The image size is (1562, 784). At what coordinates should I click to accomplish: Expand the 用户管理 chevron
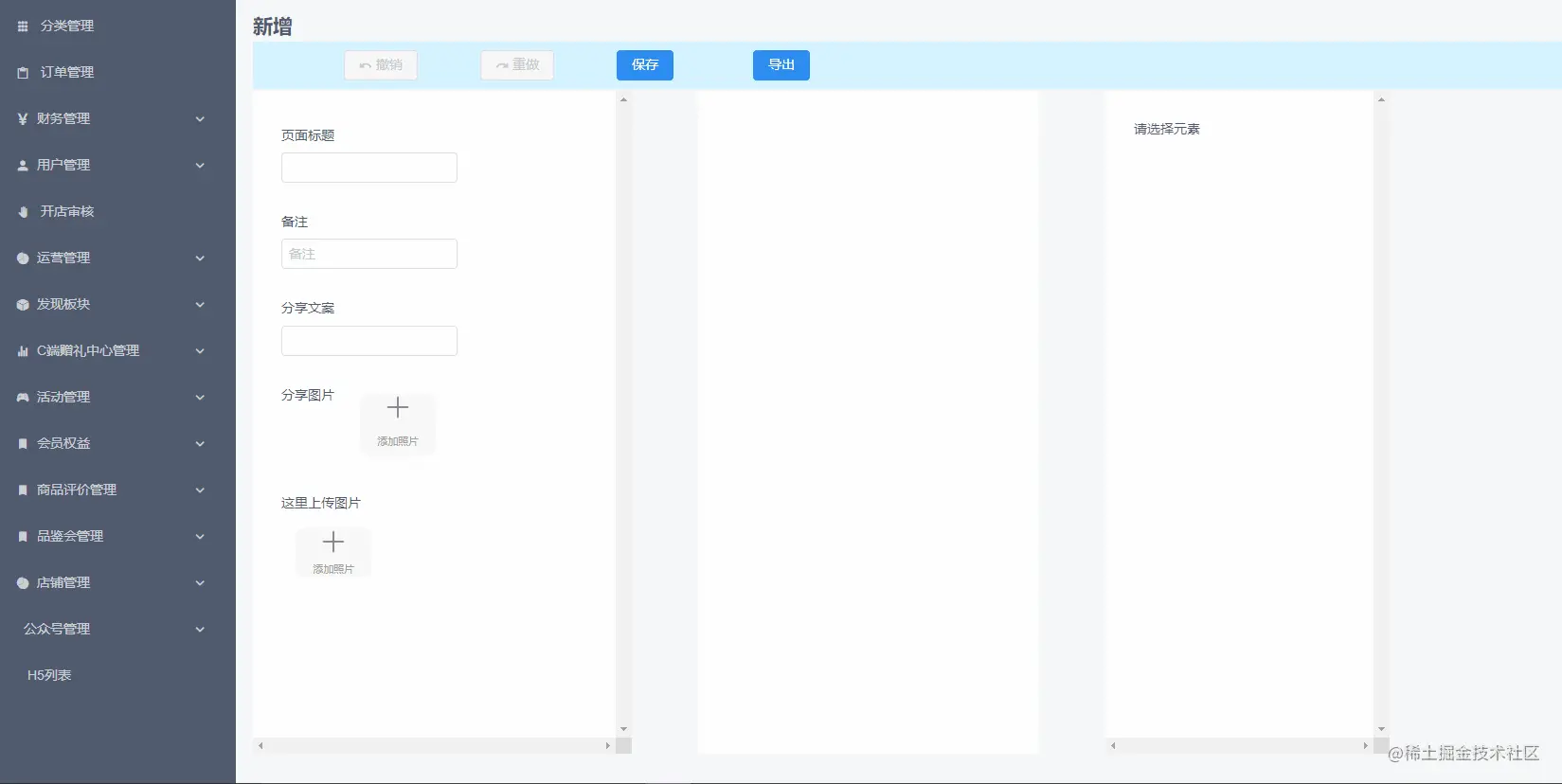(x=200, y=166)
